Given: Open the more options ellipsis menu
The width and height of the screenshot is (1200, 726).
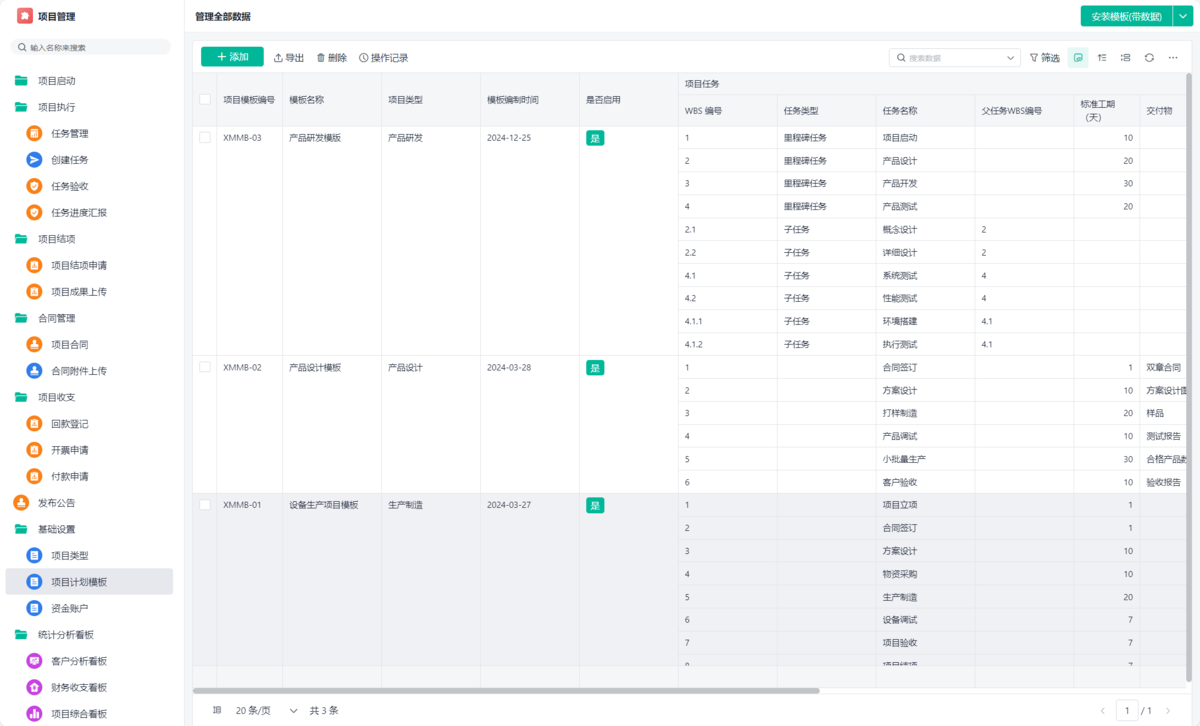Looking at the screenshot, I should tap(1173, 58).
